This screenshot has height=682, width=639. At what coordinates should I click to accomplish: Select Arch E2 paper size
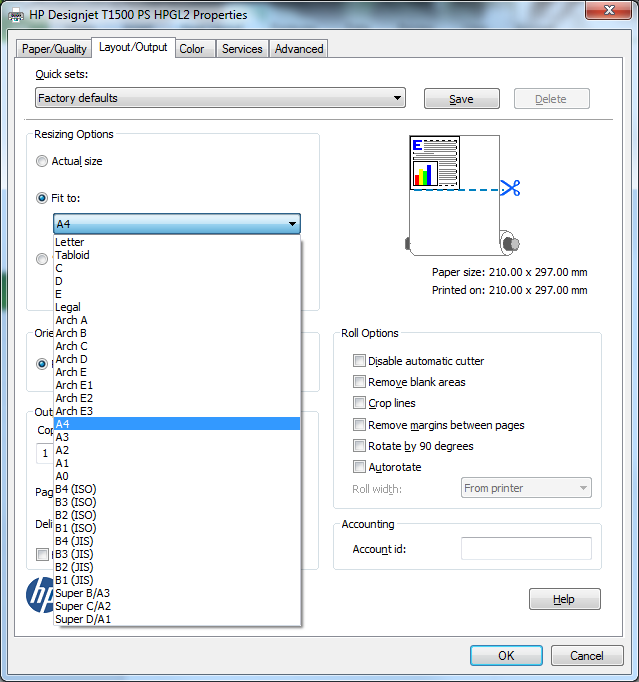[x=177, y=398]
